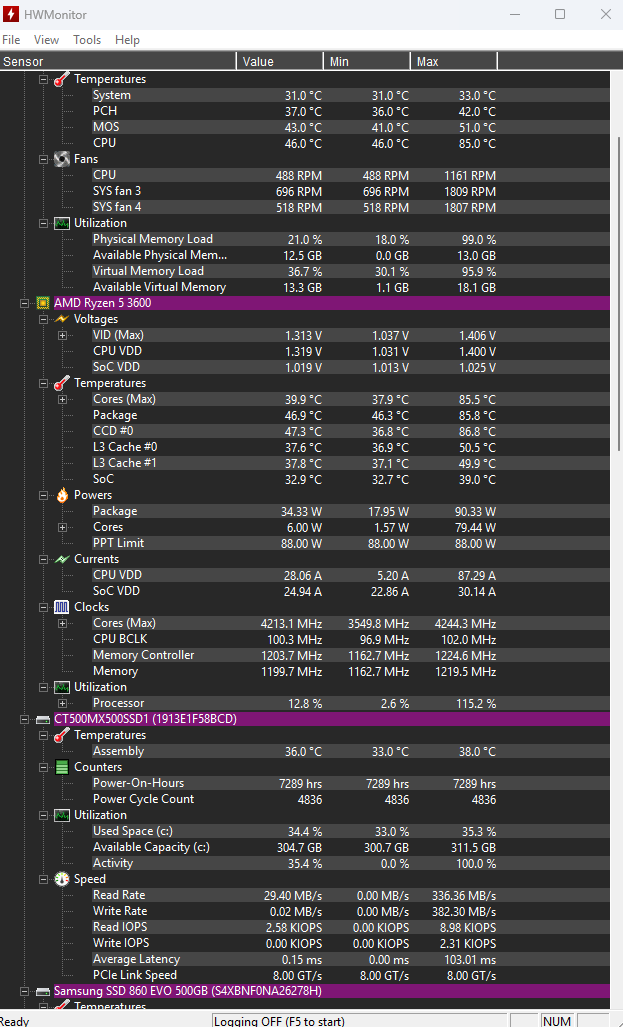Collapse the Clocks group
Viewport: 623px width, 1027px height.
coord(43,607)
